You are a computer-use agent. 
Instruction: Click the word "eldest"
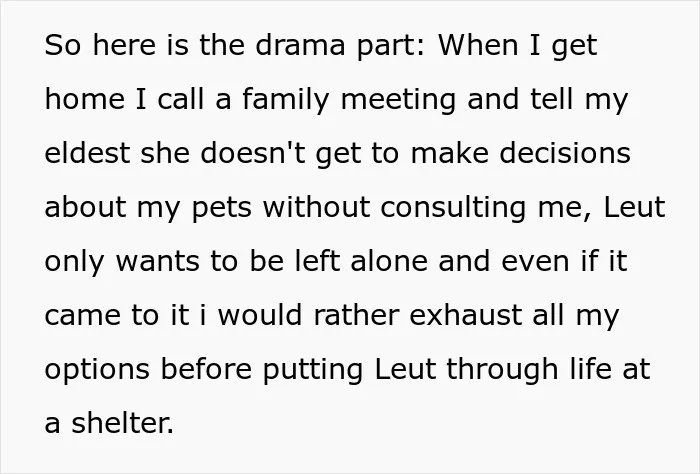coord(88,153)
